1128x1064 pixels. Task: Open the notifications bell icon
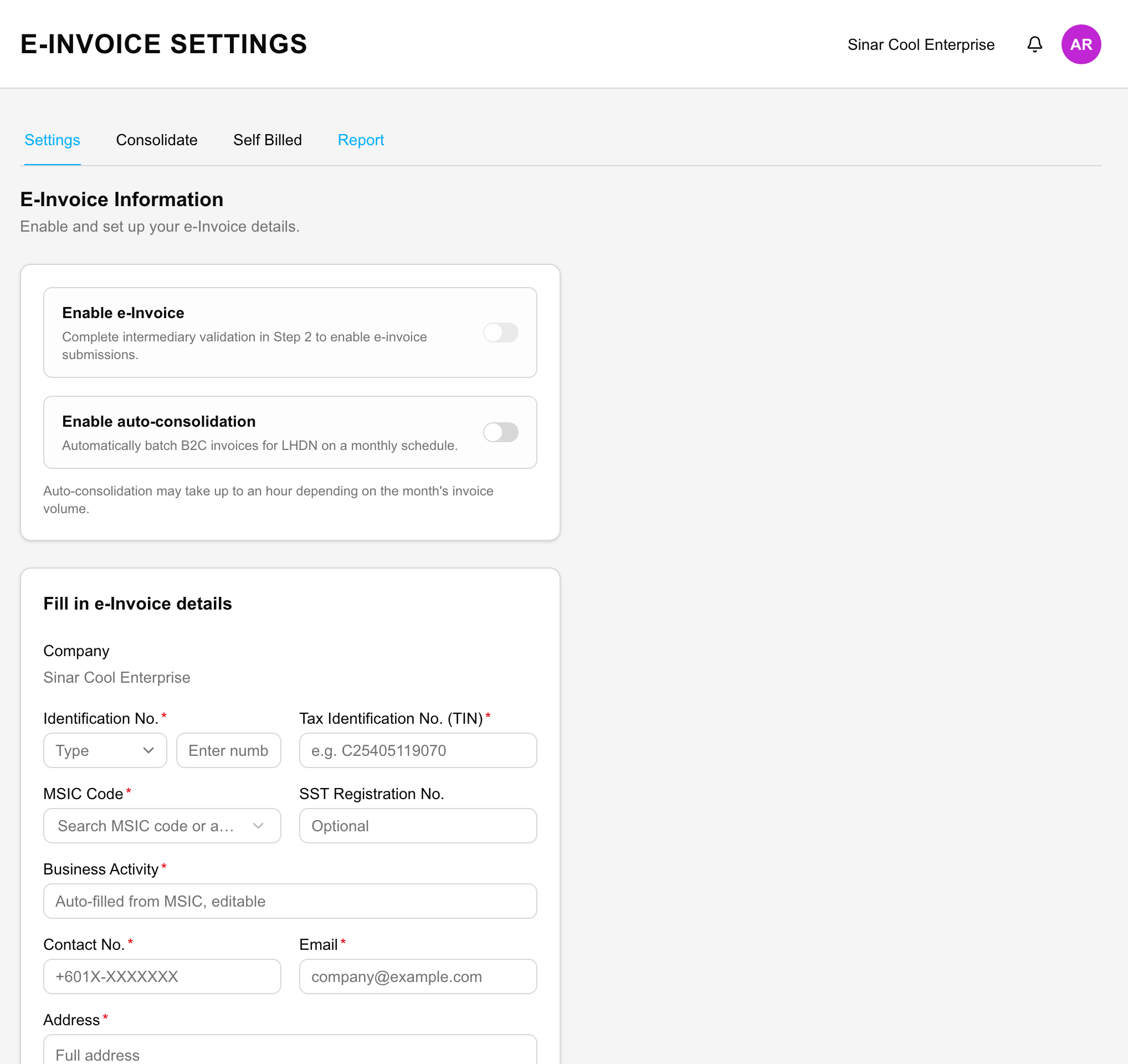pos(1034,44)
